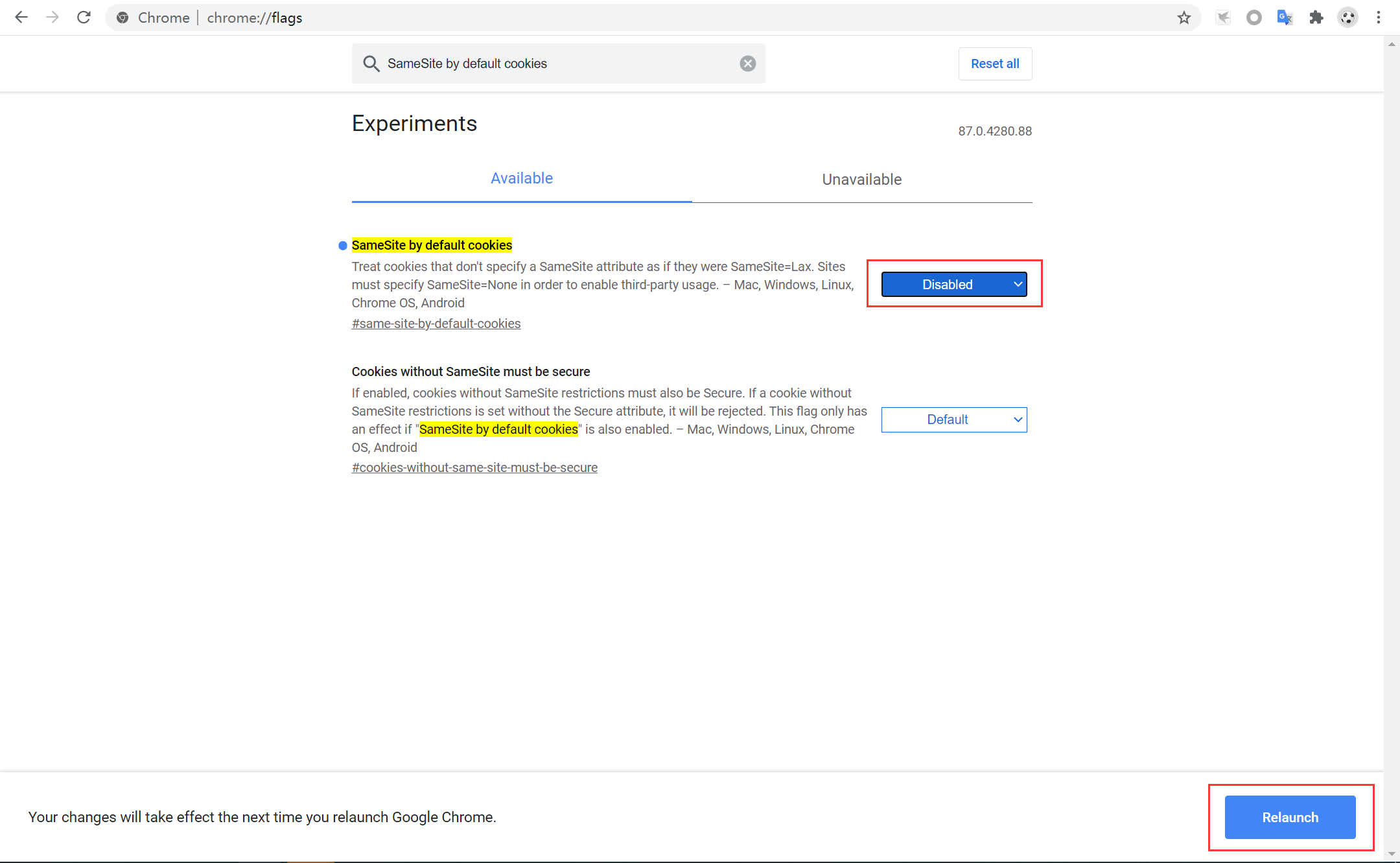Click the Chrome menu three-dot icon
1400x863 pixels.
point(1378,17)
